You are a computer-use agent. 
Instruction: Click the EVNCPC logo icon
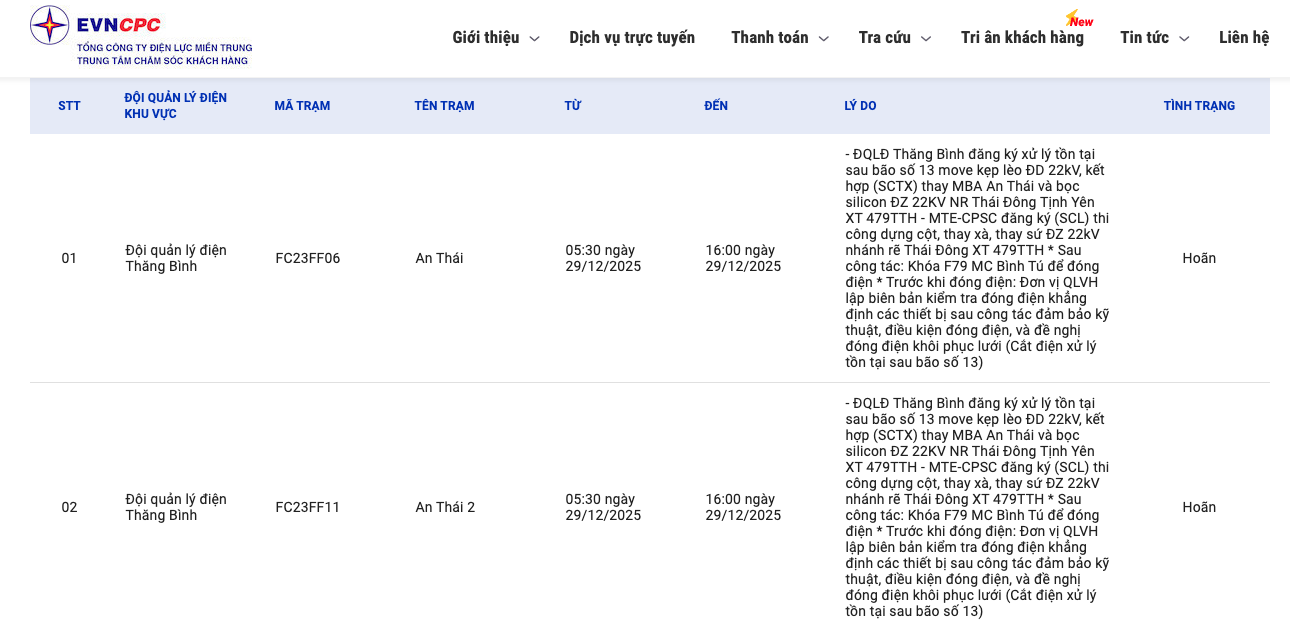(49, 26)
